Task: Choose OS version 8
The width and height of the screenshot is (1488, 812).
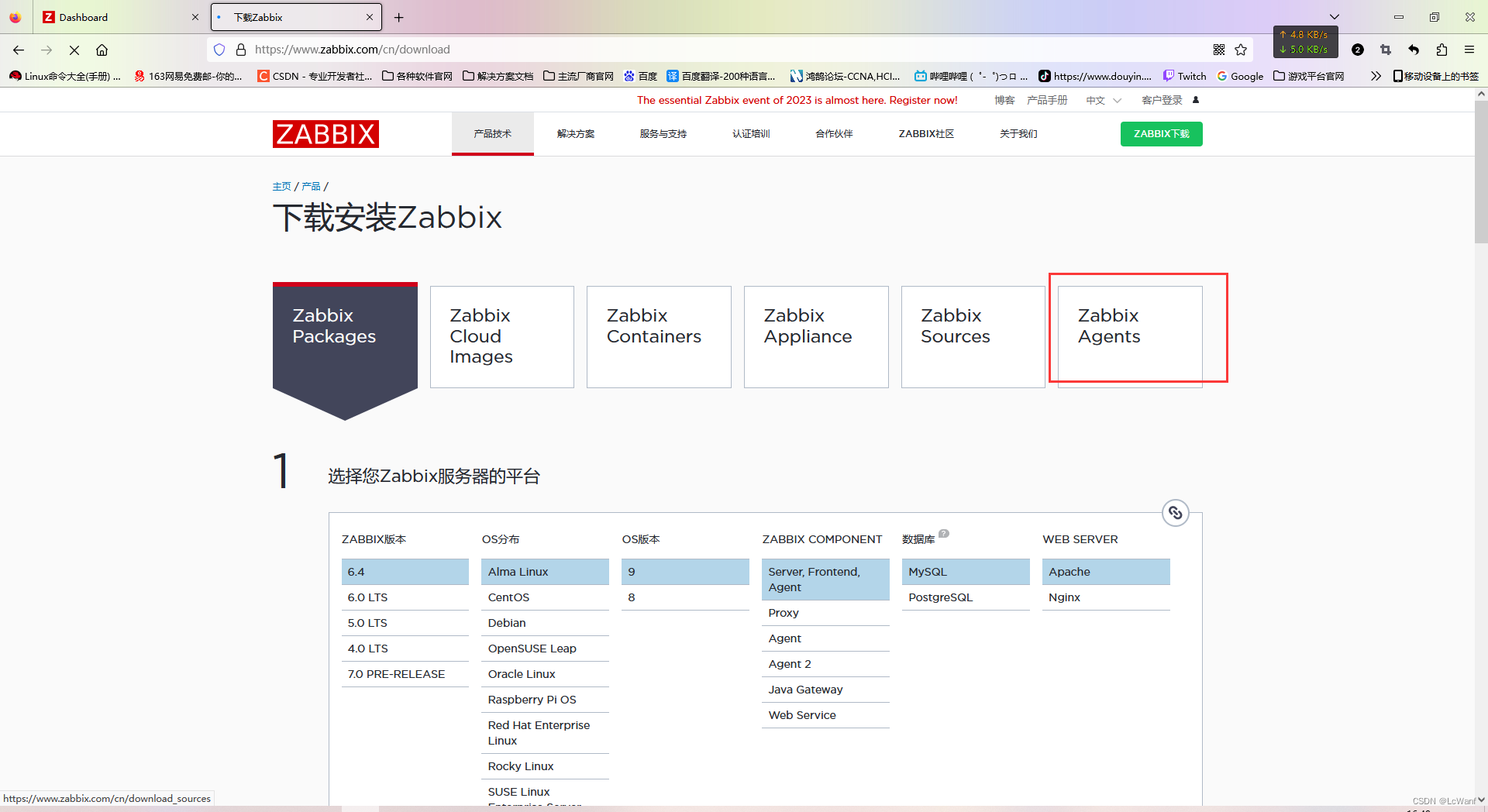Action: pos(685,597)
